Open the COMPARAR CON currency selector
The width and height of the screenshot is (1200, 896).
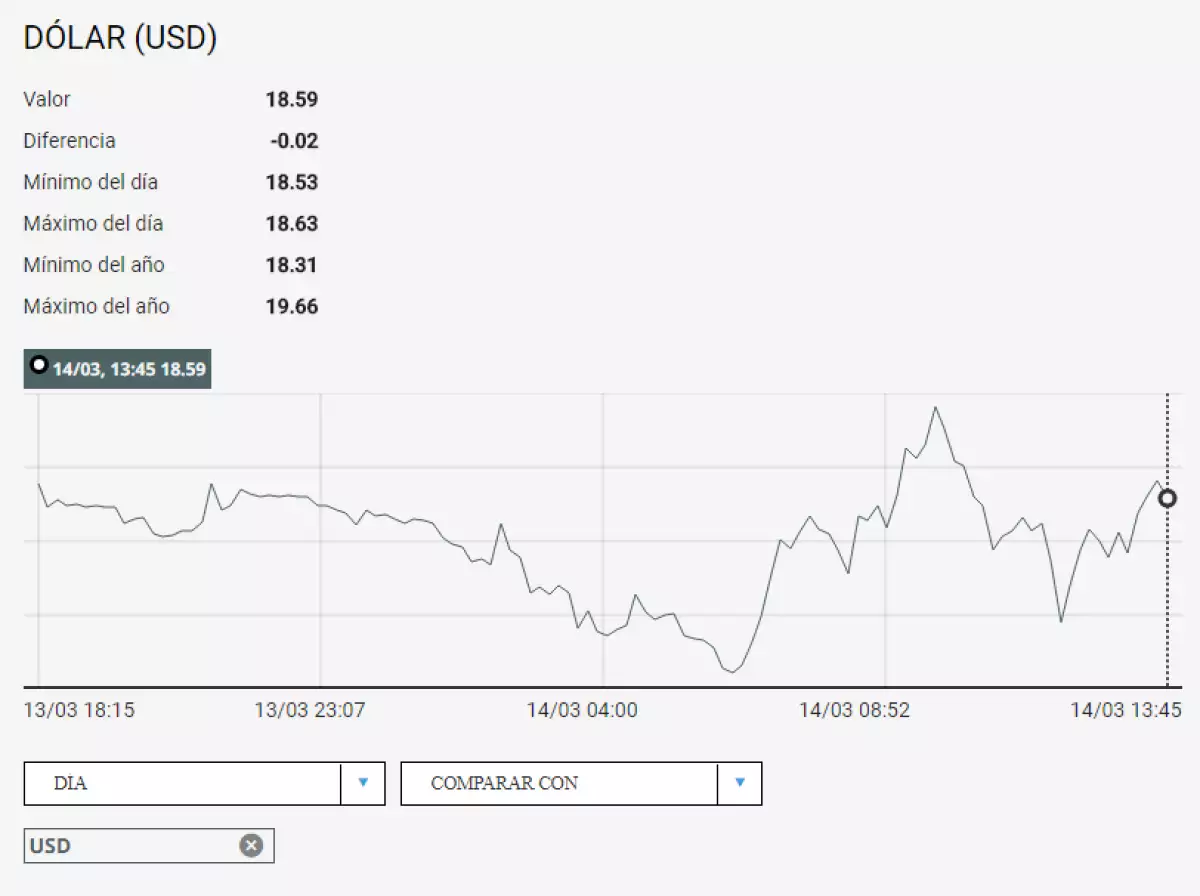tap(559, 783)
